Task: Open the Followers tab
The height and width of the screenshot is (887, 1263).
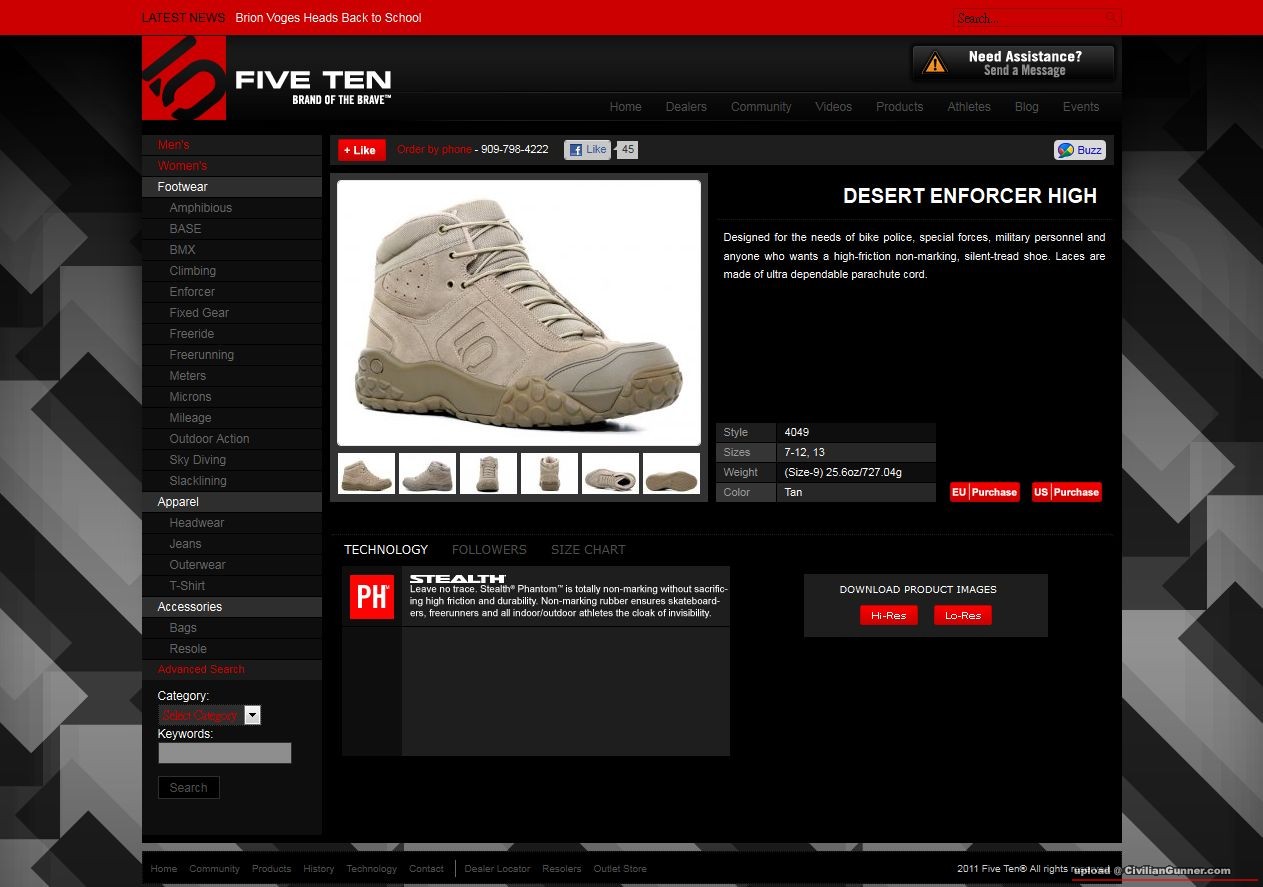Action: 489,550
